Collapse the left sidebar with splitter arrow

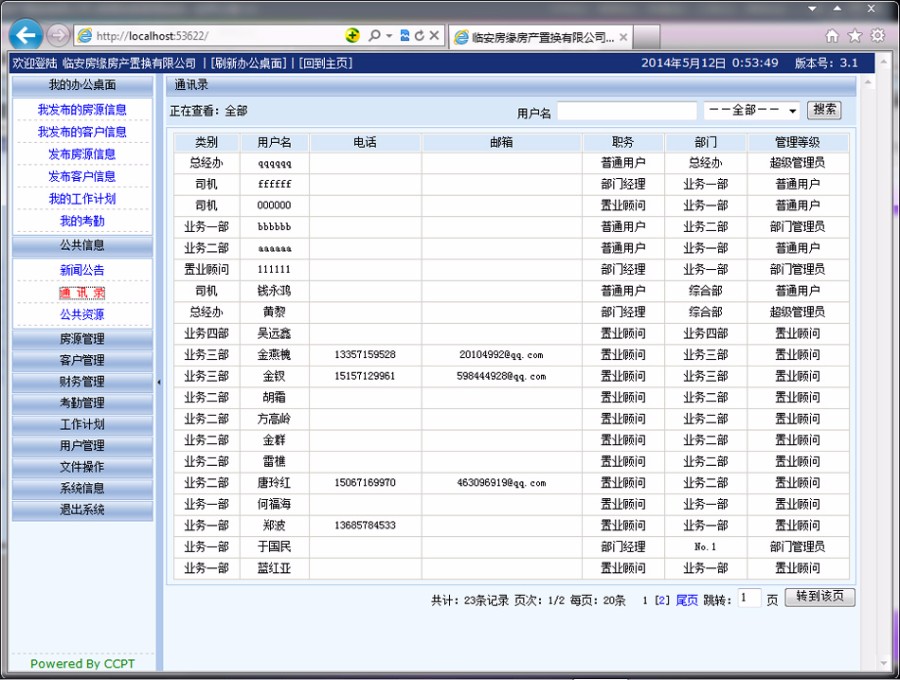[x=159, y=382]
